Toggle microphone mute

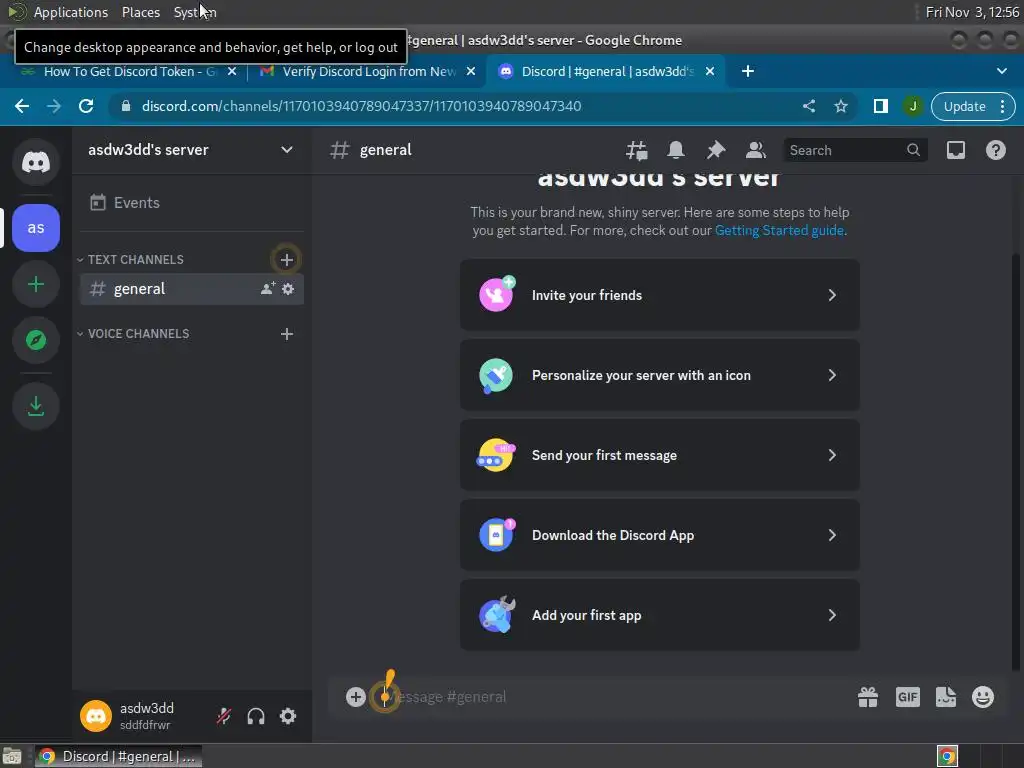[x=224, y=716]
